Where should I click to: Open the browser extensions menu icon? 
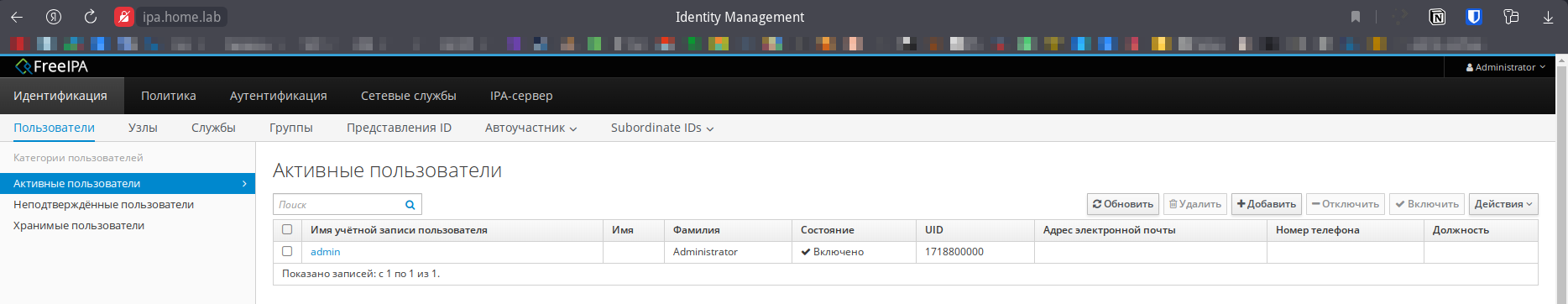pyautogui.click(x=1511, y=17)
